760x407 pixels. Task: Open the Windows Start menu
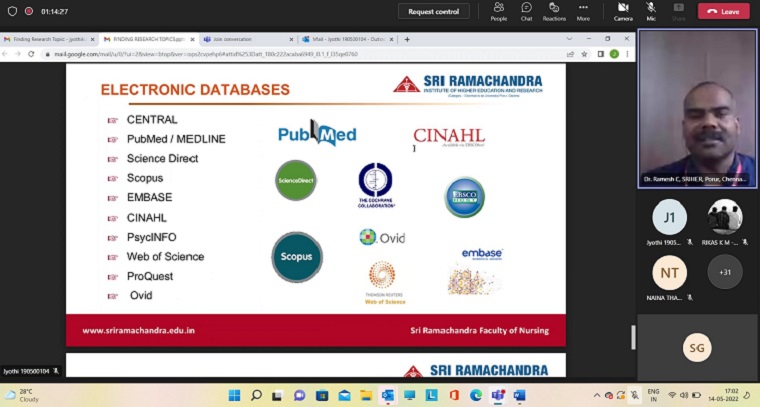pyautogui.click(x=234, y=395)
